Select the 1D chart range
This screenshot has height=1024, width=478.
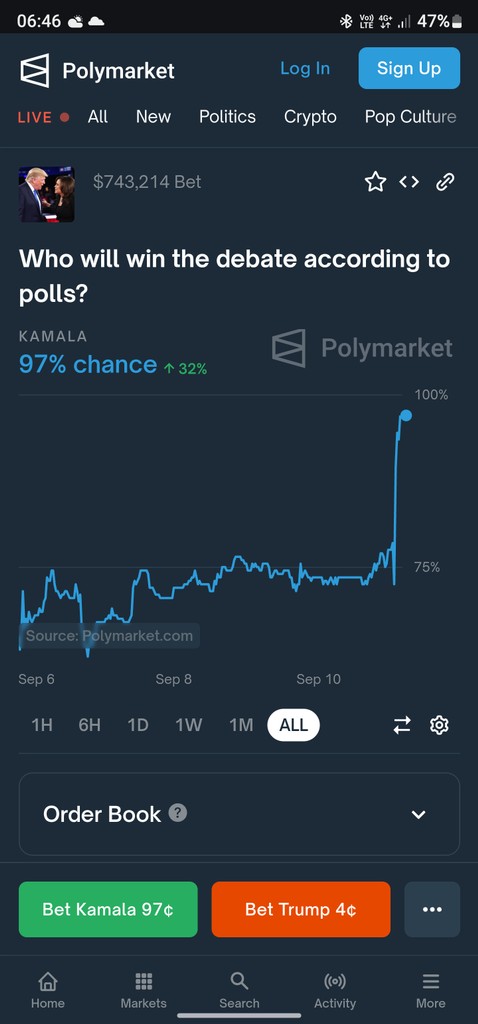click(138, 725)
